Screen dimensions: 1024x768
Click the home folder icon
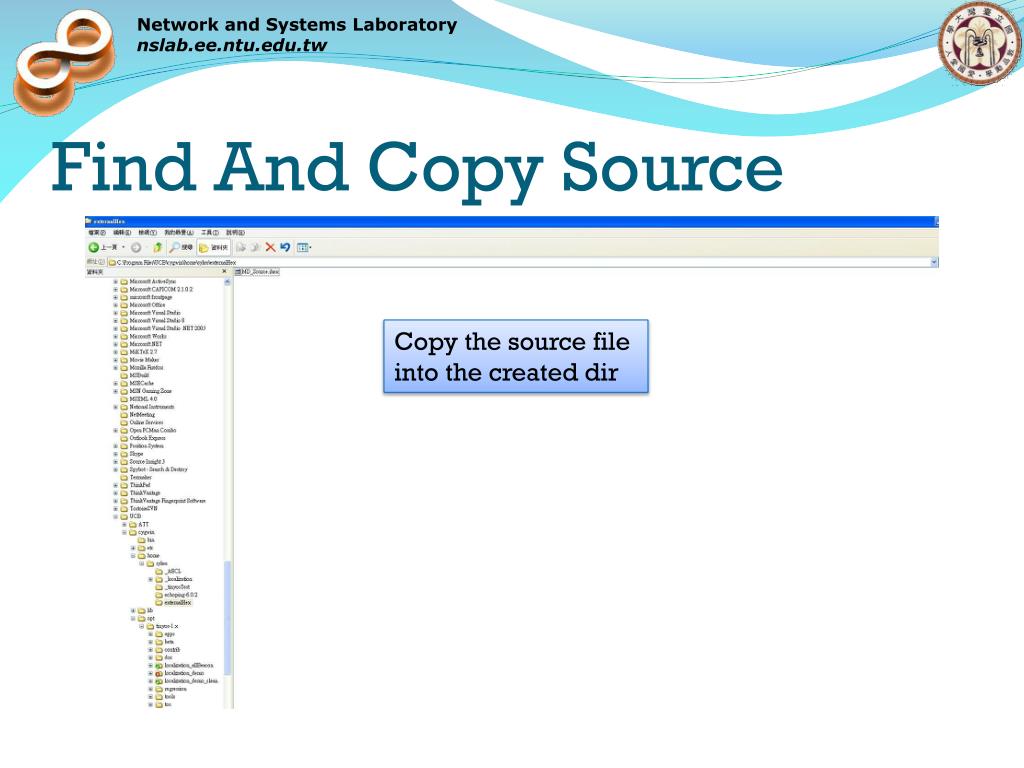pyautogui.click(x=141, y=556)
